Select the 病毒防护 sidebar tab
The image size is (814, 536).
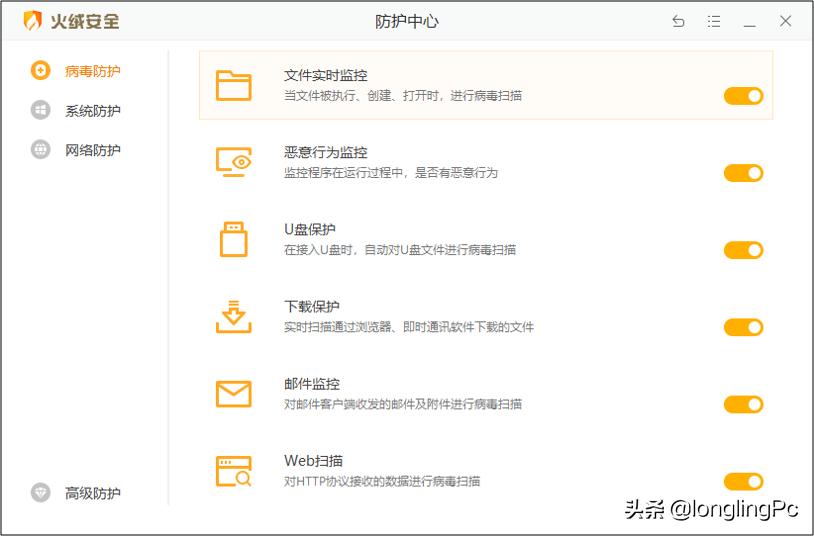click(92, 71)
